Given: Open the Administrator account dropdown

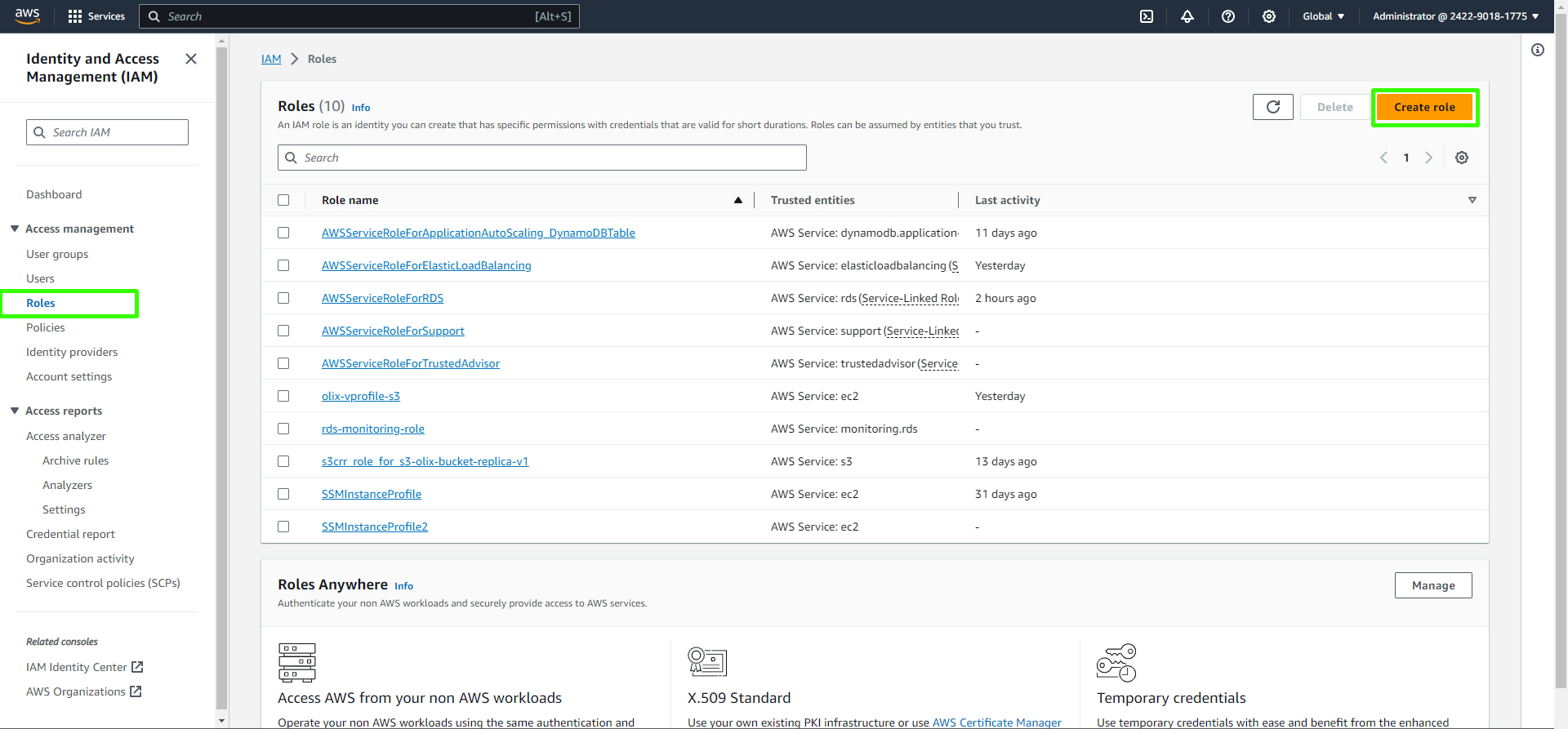Looking at the screenshot, I should [1455, 16].
